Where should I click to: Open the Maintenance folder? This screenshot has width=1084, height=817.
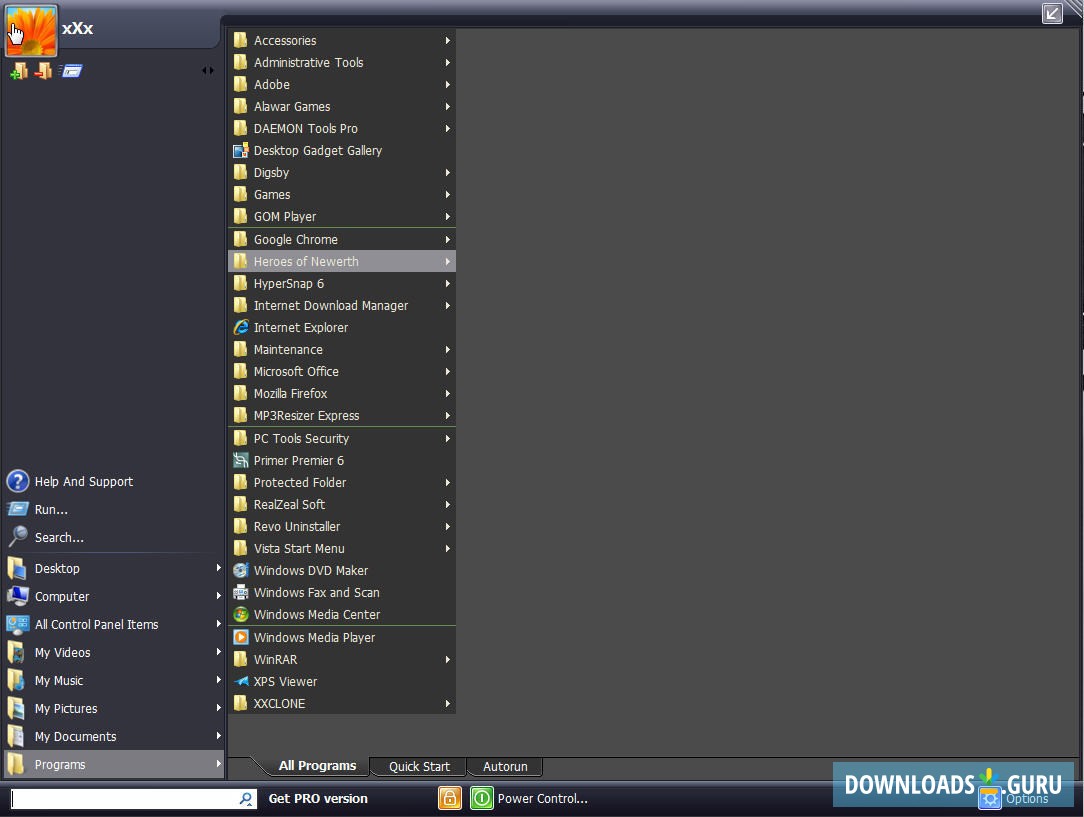[342, 350]
